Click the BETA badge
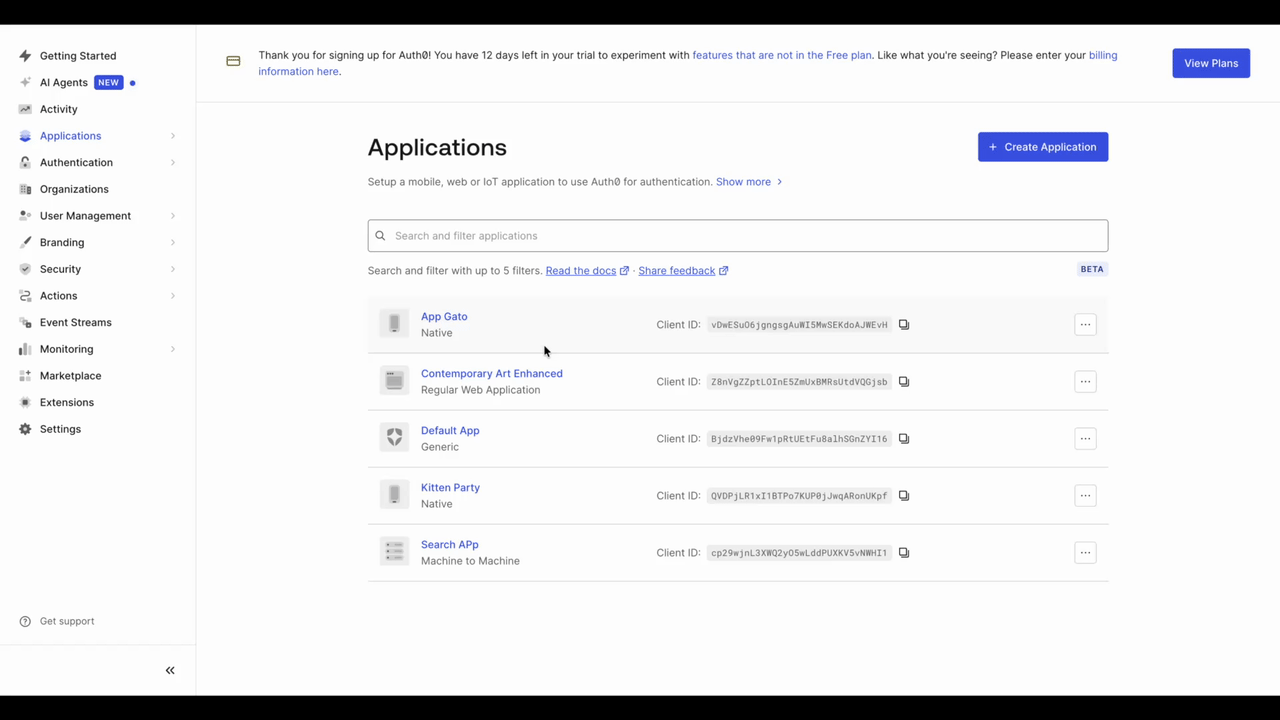Image resolution: width=1280 pixels, height=720 pixels. [1092, 269]
